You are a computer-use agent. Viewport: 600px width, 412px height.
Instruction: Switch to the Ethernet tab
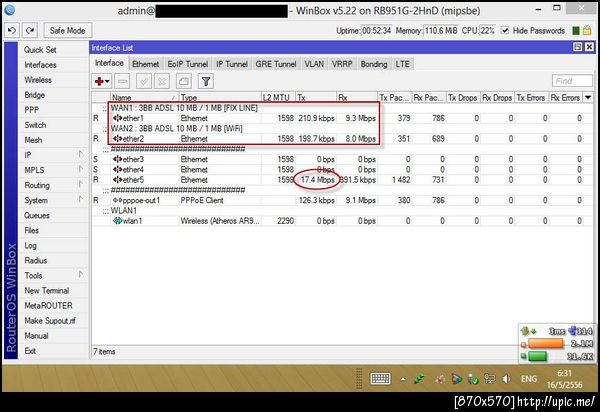point(145,64)
